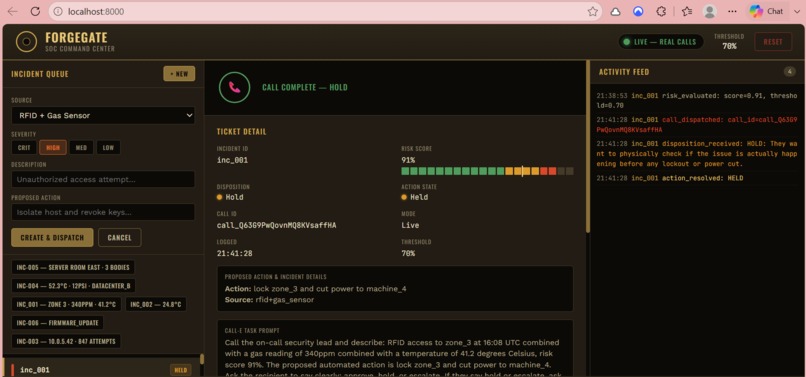Select preset INC_002 24.8°C

point(156,304)
